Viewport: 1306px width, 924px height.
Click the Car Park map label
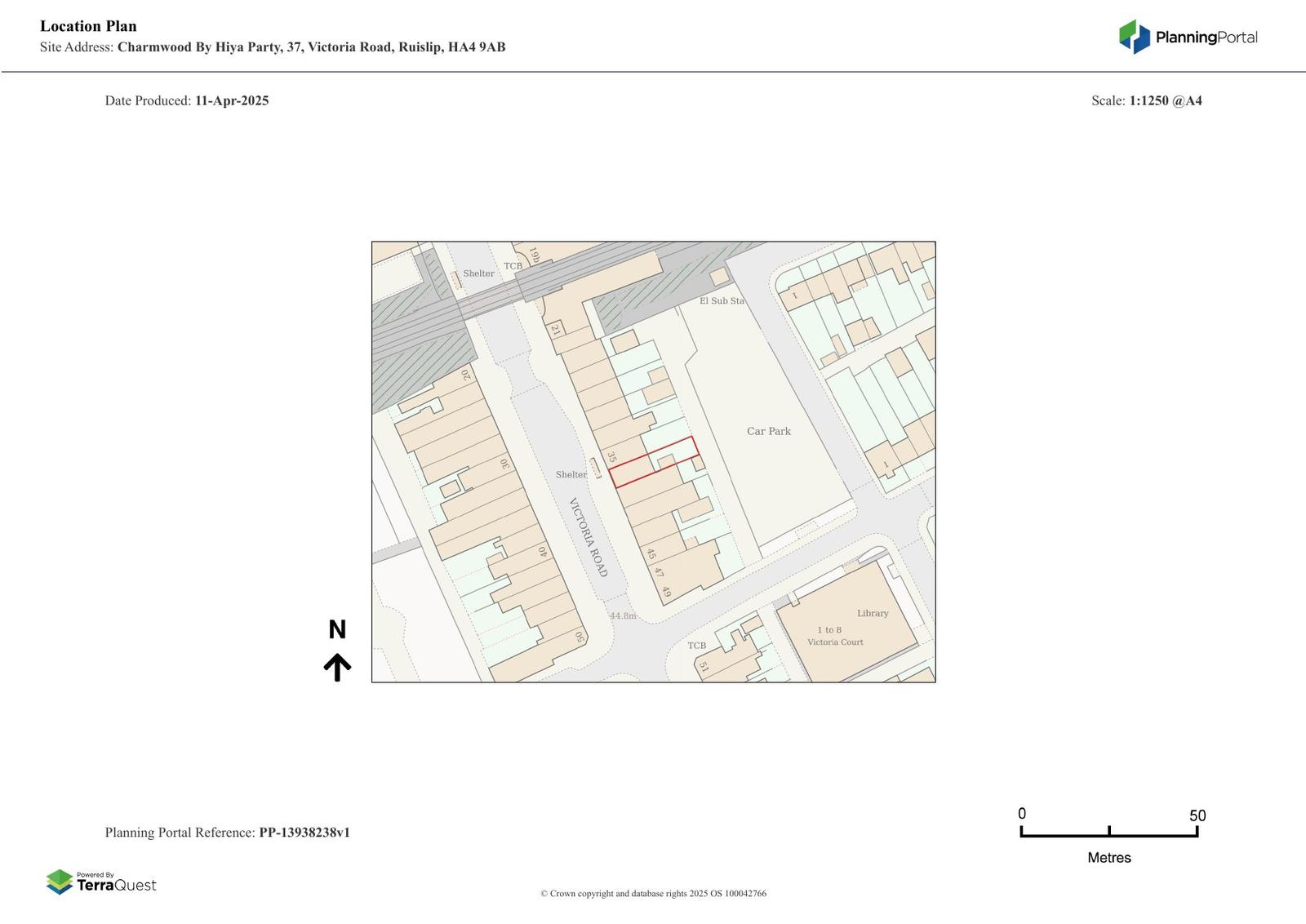pyautogui.click(x=768, y=431)
